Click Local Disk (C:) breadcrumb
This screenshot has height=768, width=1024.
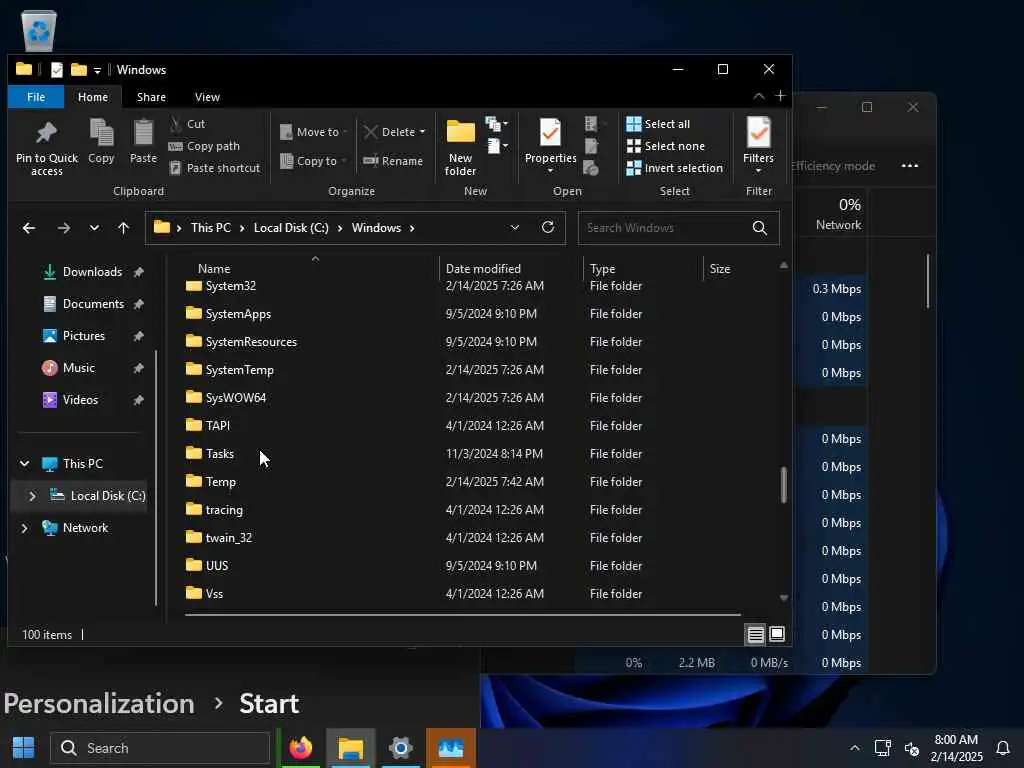pyautogui.click(x=291, y=228)
